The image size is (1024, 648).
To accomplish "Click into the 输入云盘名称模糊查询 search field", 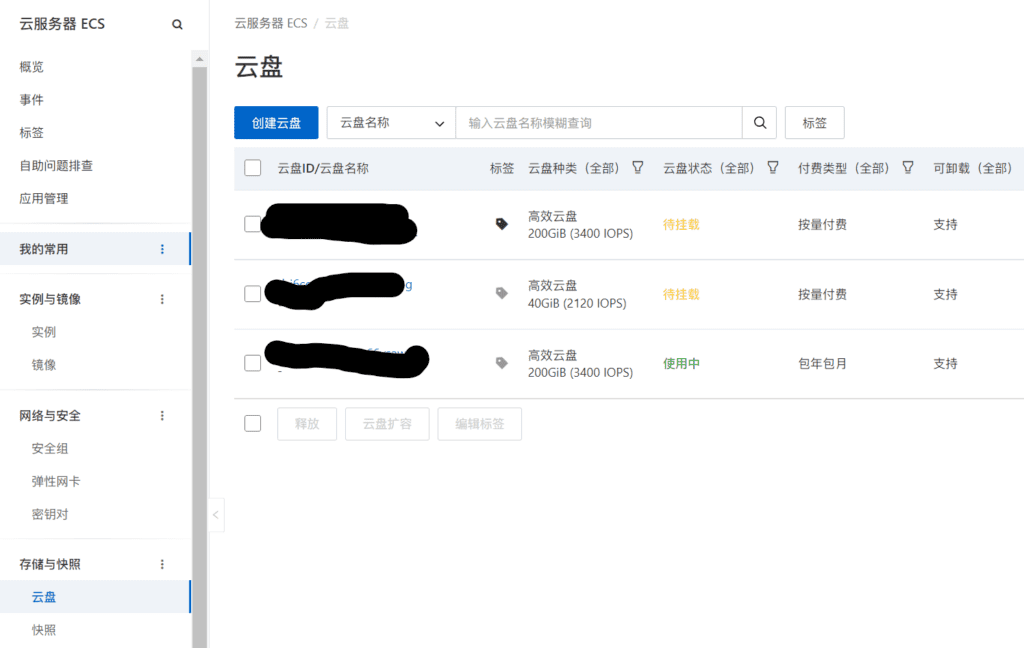I will 598,123.
